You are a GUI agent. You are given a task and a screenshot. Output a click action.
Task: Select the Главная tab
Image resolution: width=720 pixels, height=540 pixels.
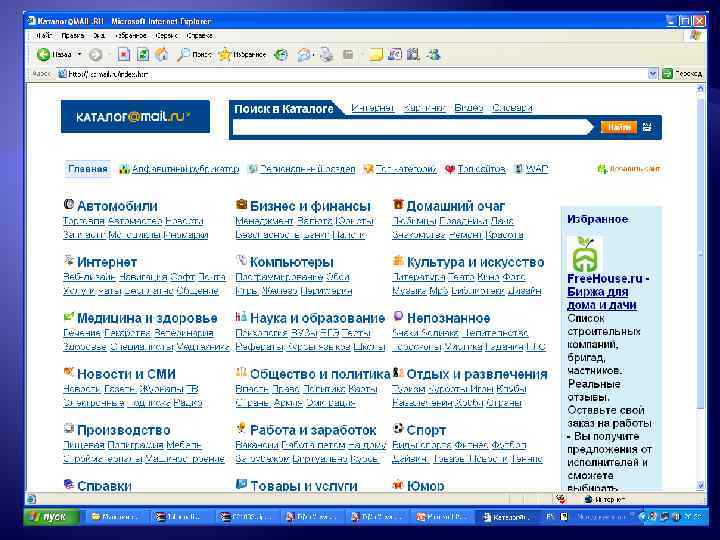[88, 169]
